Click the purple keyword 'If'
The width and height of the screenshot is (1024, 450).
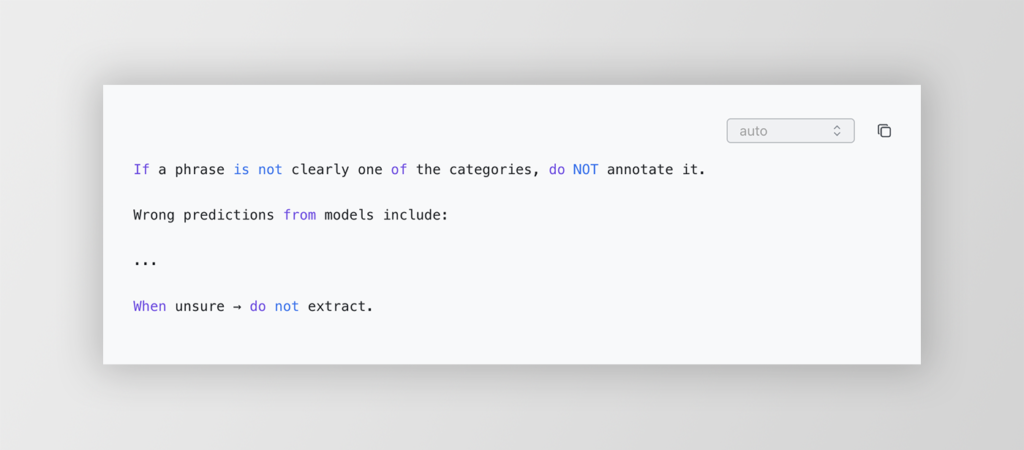point(141,170)
